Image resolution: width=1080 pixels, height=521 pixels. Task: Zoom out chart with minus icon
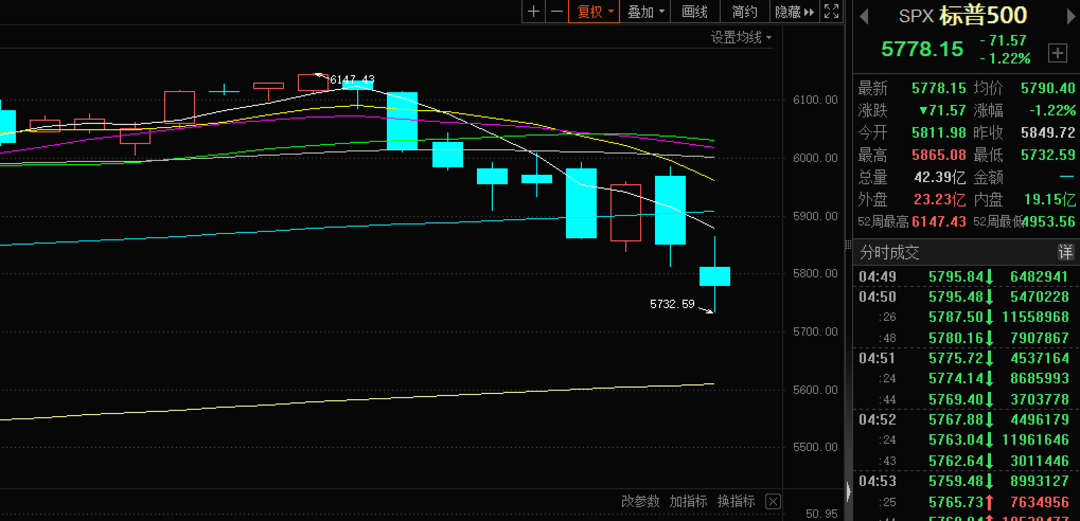point(555,12)
